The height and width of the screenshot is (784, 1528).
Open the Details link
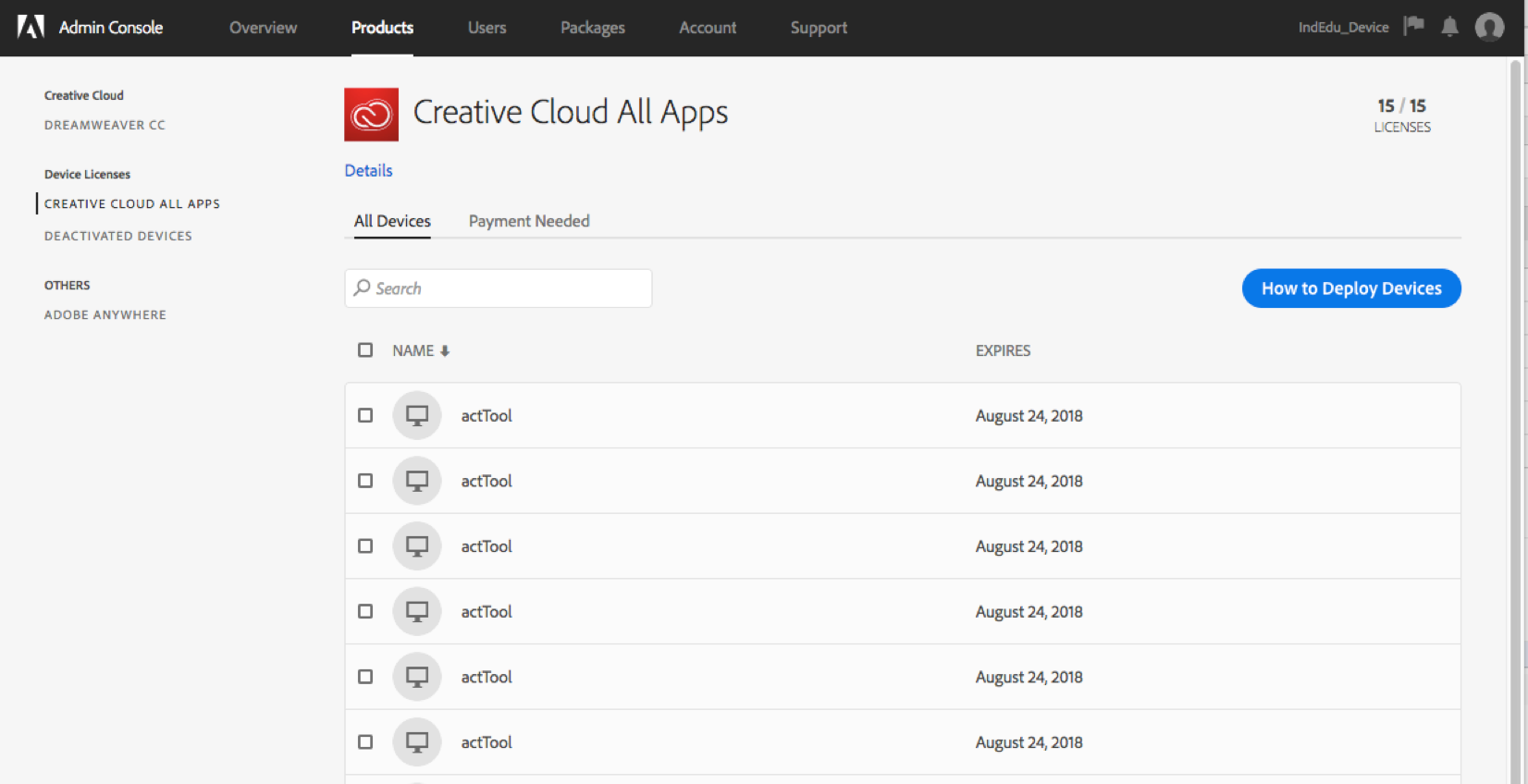(x=368, y=171)
